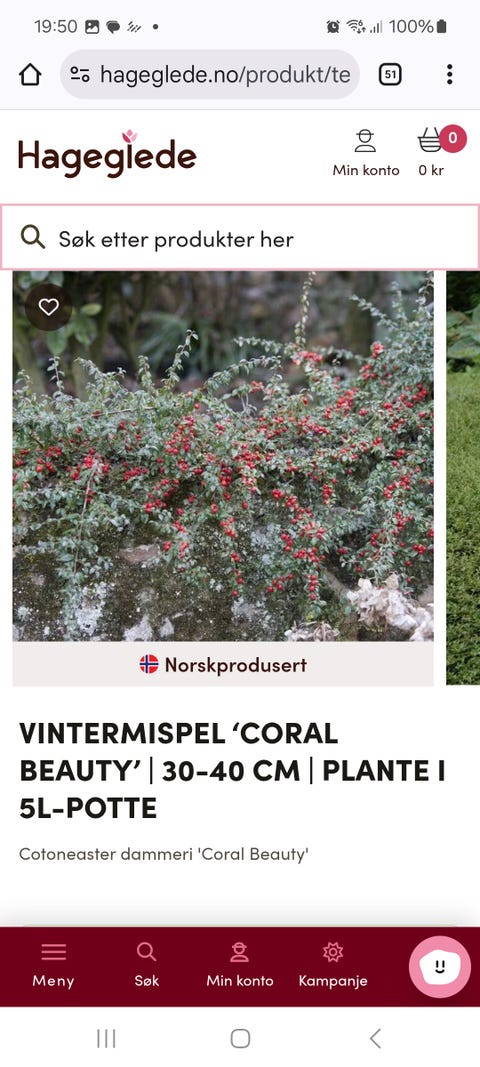
Task: Open the browser tab switcher showing 51
Action: (390, 75)
